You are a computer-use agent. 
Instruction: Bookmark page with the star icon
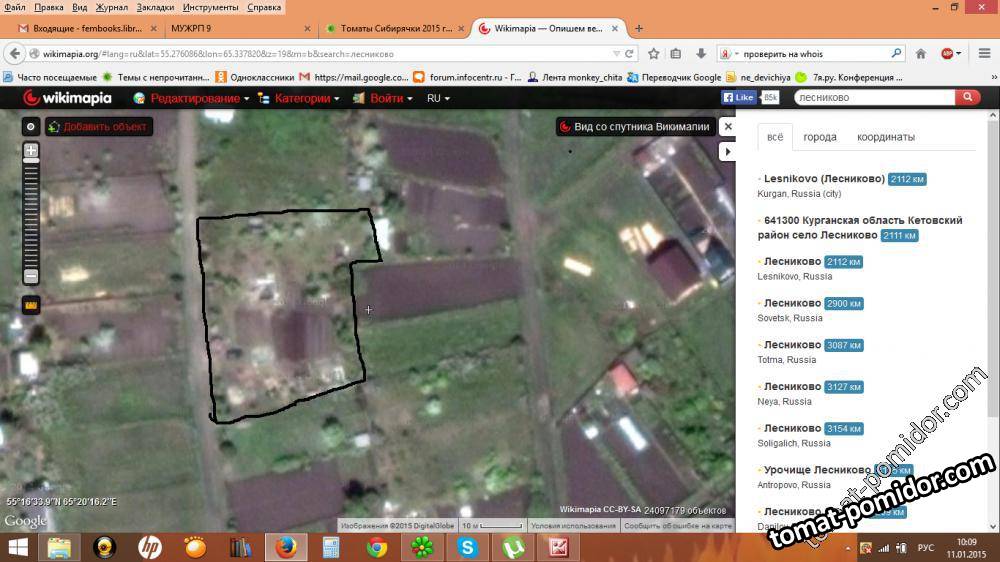pyautogui.click(x=654, y=54)
